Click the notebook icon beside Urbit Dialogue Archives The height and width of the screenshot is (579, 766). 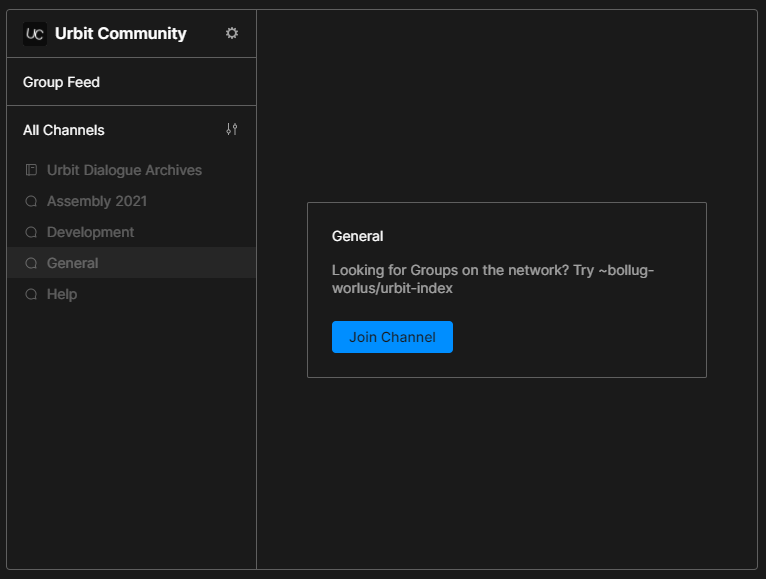pyautogui.click(x=31, y=170)
